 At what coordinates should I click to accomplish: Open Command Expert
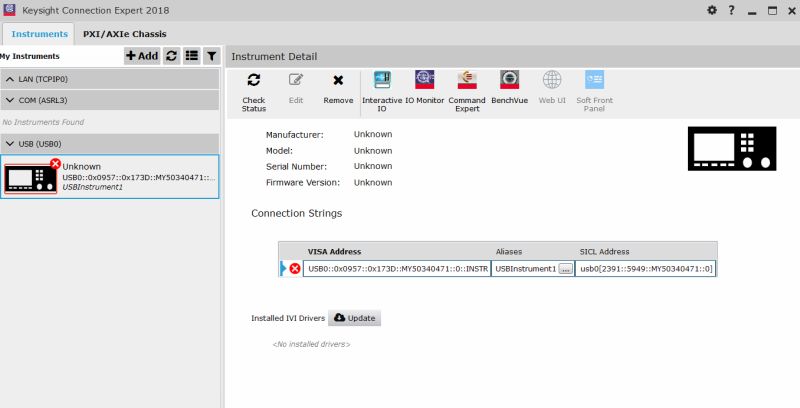click(467, 80)
